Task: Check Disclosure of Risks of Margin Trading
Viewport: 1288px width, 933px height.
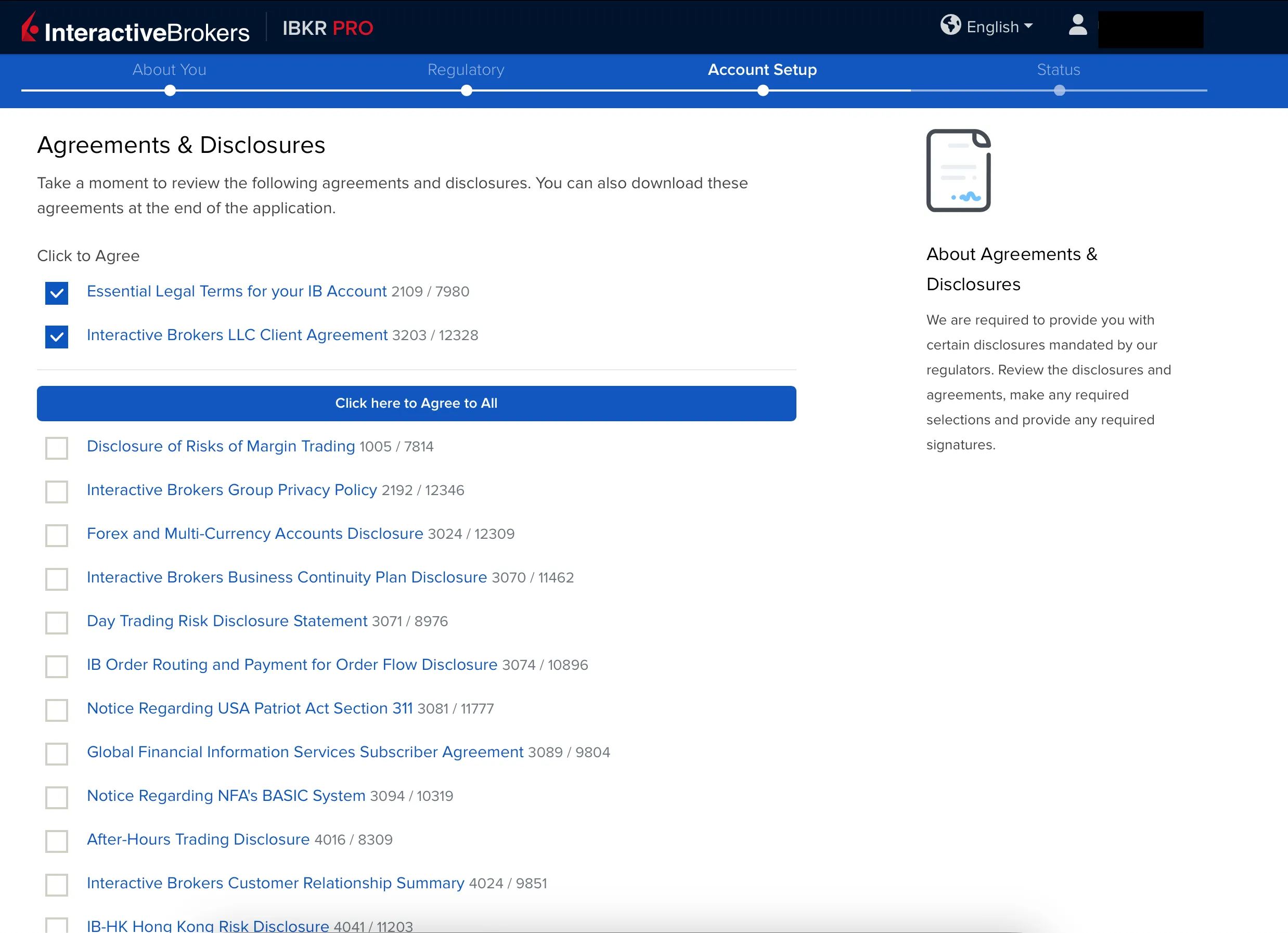Action: (x=57, y=448)
